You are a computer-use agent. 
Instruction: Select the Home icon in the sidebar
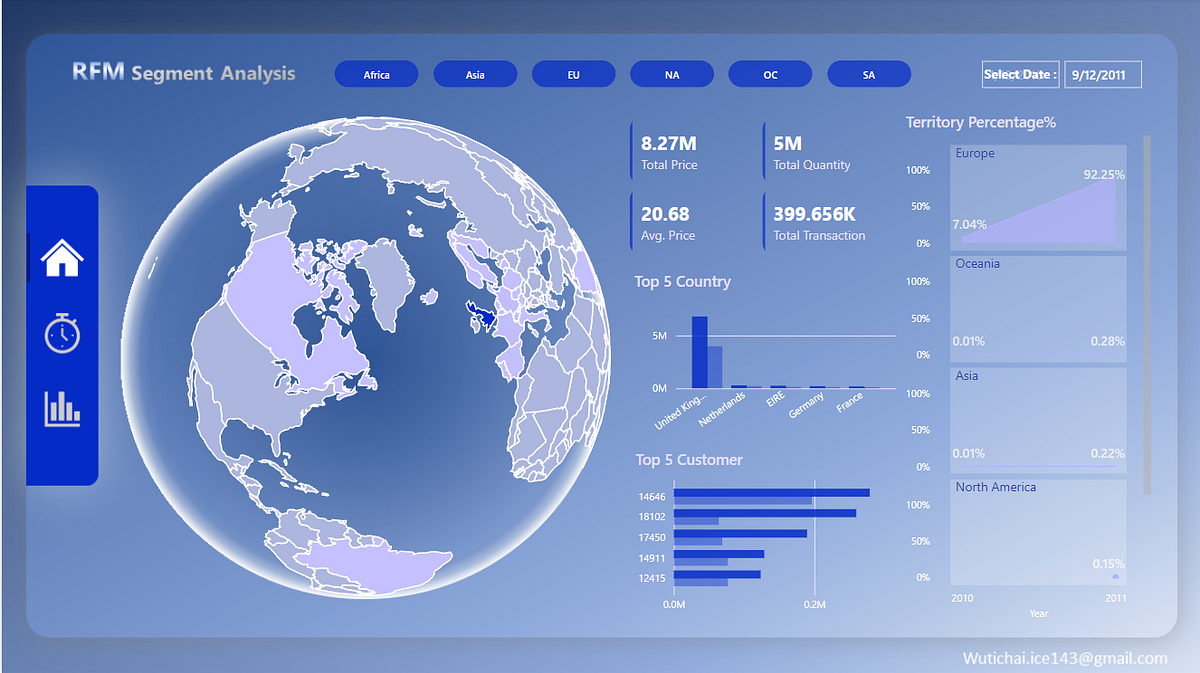(x=62, y=256)
